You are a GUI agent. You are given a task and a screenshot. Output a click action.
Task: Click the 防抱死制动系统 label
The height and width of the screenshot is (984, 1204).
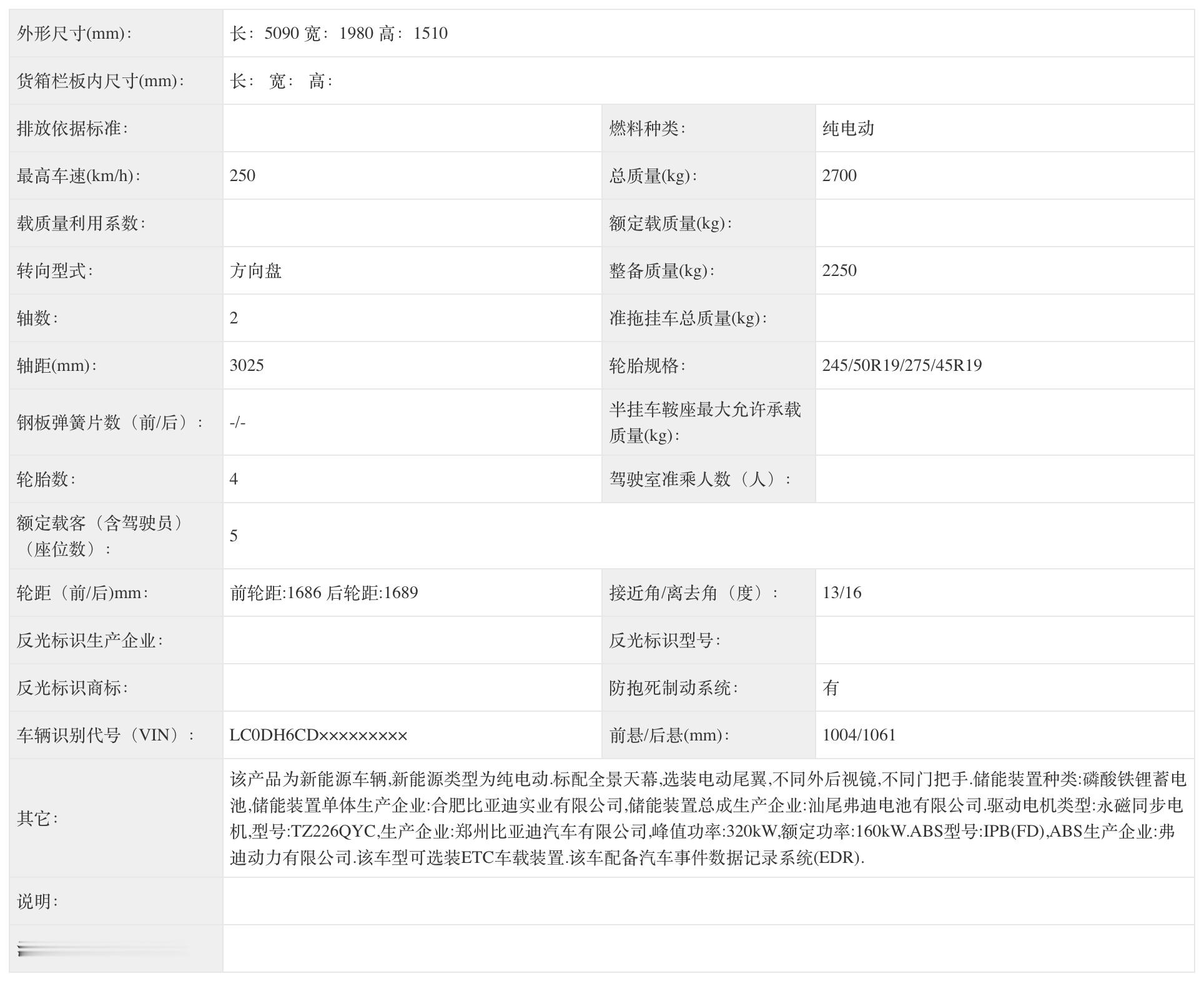[x=673, y=687]
